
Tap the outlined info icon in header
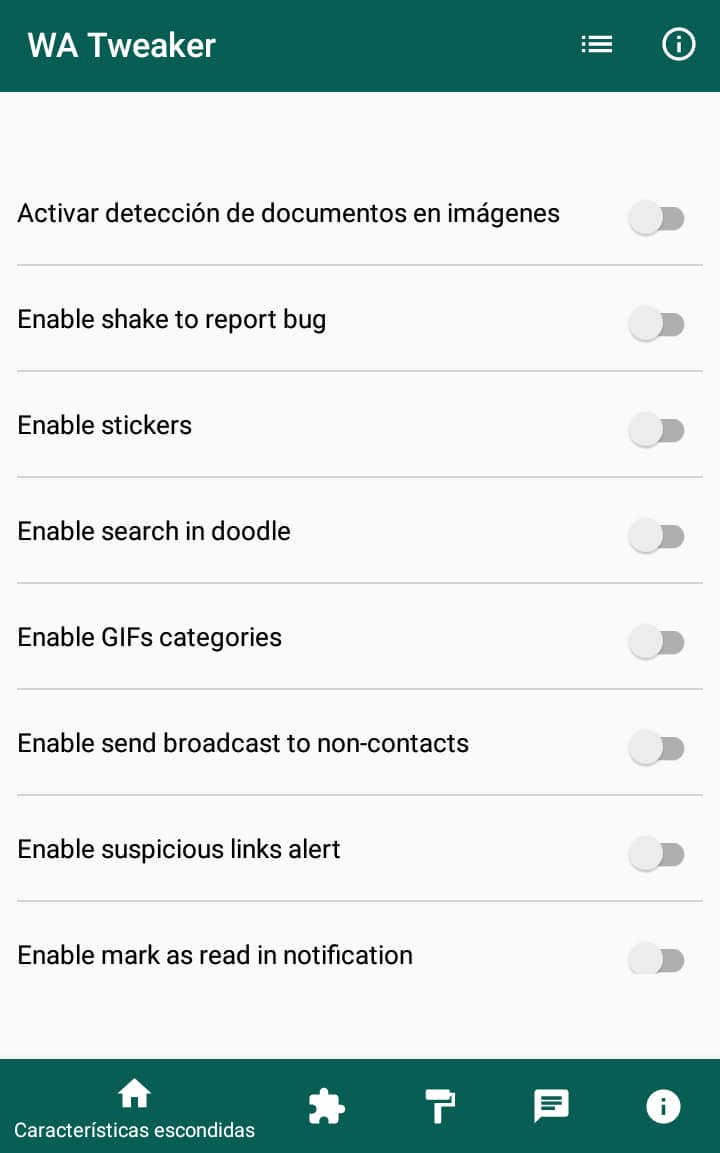[678, 44]
